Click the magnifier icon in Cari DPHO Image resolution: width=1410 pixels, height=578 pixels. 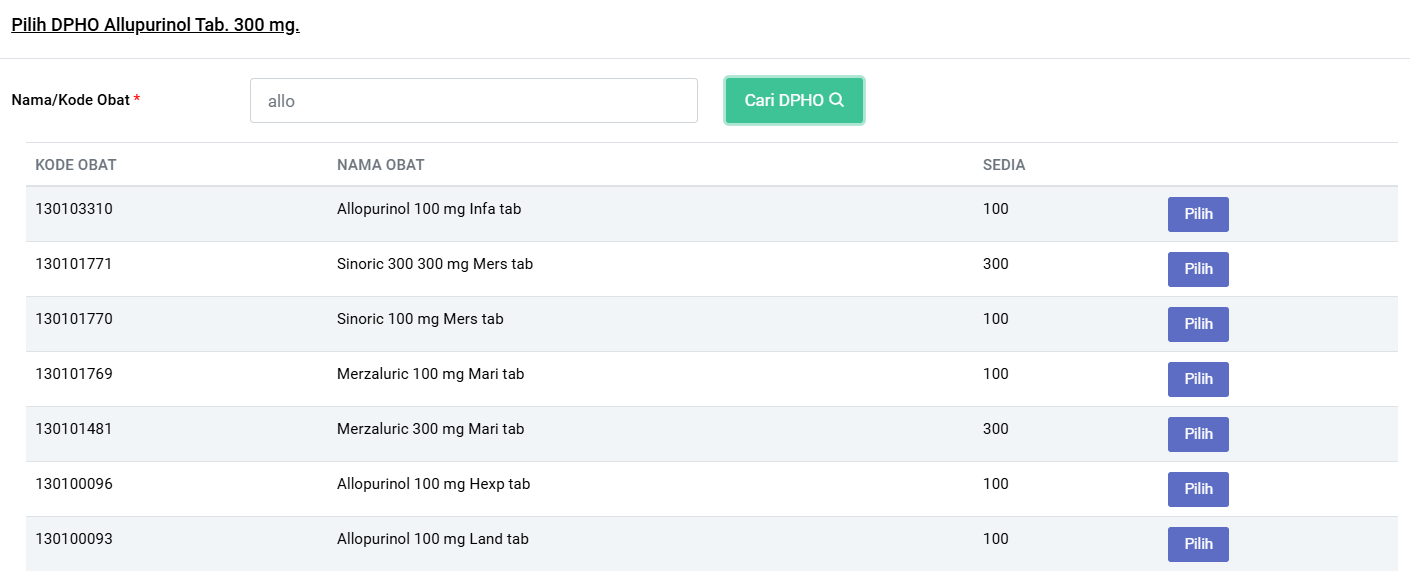click(837, 100)
